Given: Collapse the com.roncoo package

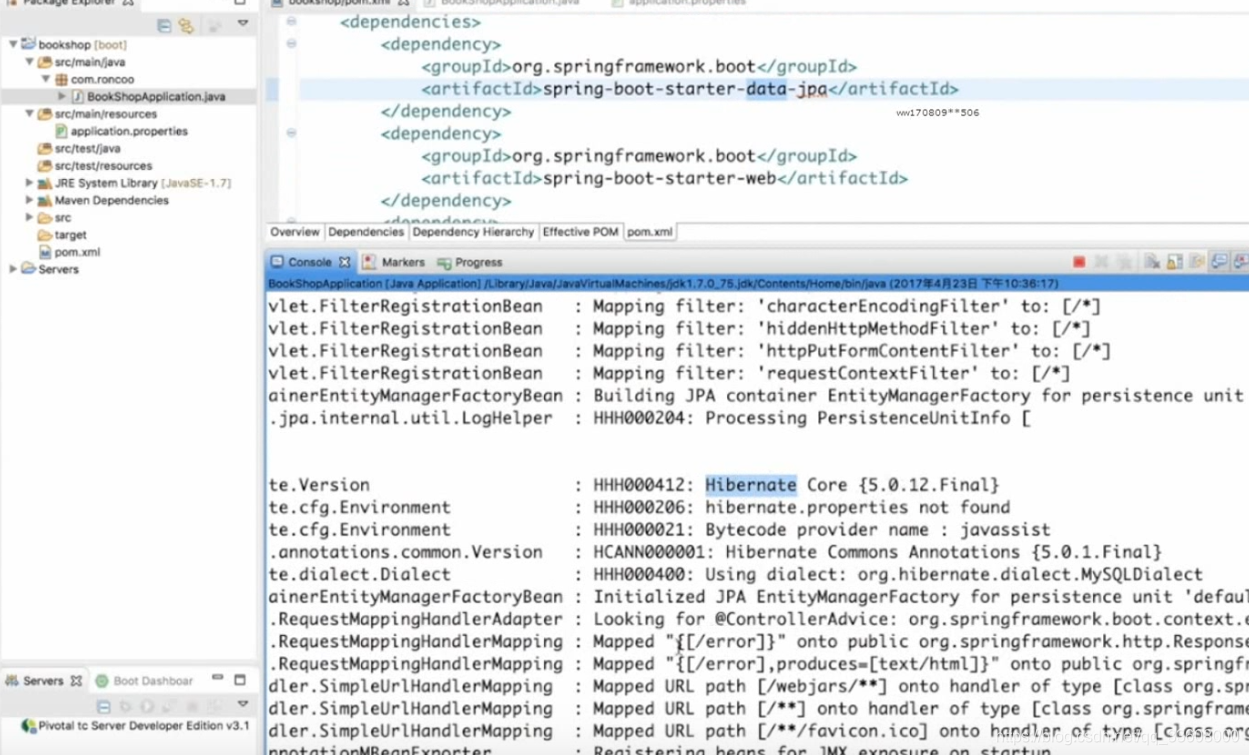Looking at the screenshot, I should pos(46,79).
